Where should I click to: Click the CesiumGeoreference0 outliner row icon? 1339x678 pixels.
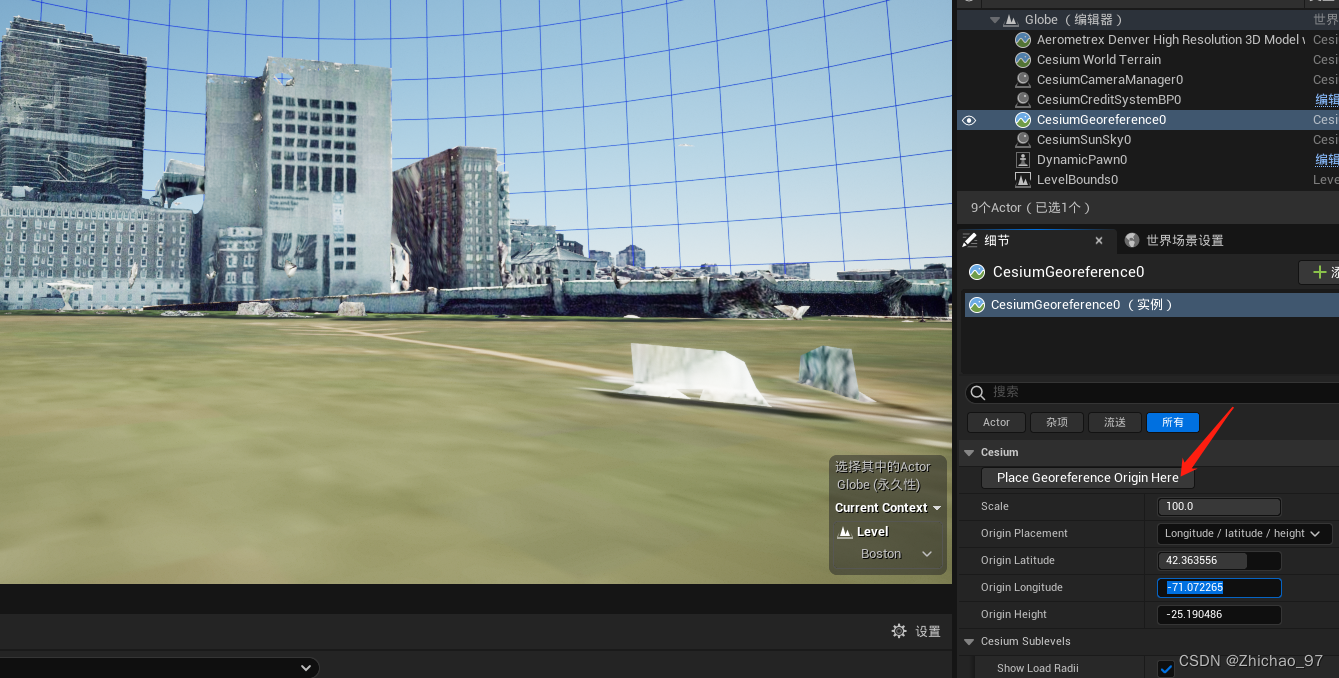click(x=1023, y=120)
